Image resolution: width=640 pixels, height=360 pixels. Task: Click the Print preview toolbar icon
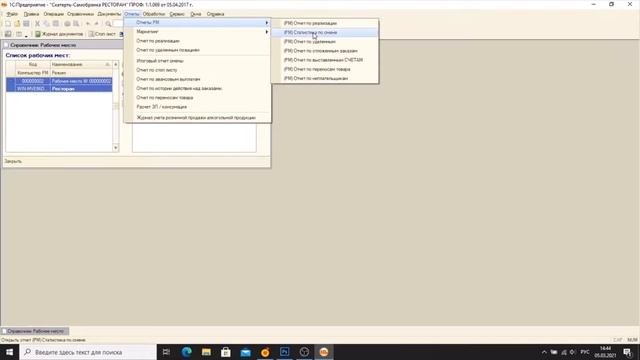(76, 24)
